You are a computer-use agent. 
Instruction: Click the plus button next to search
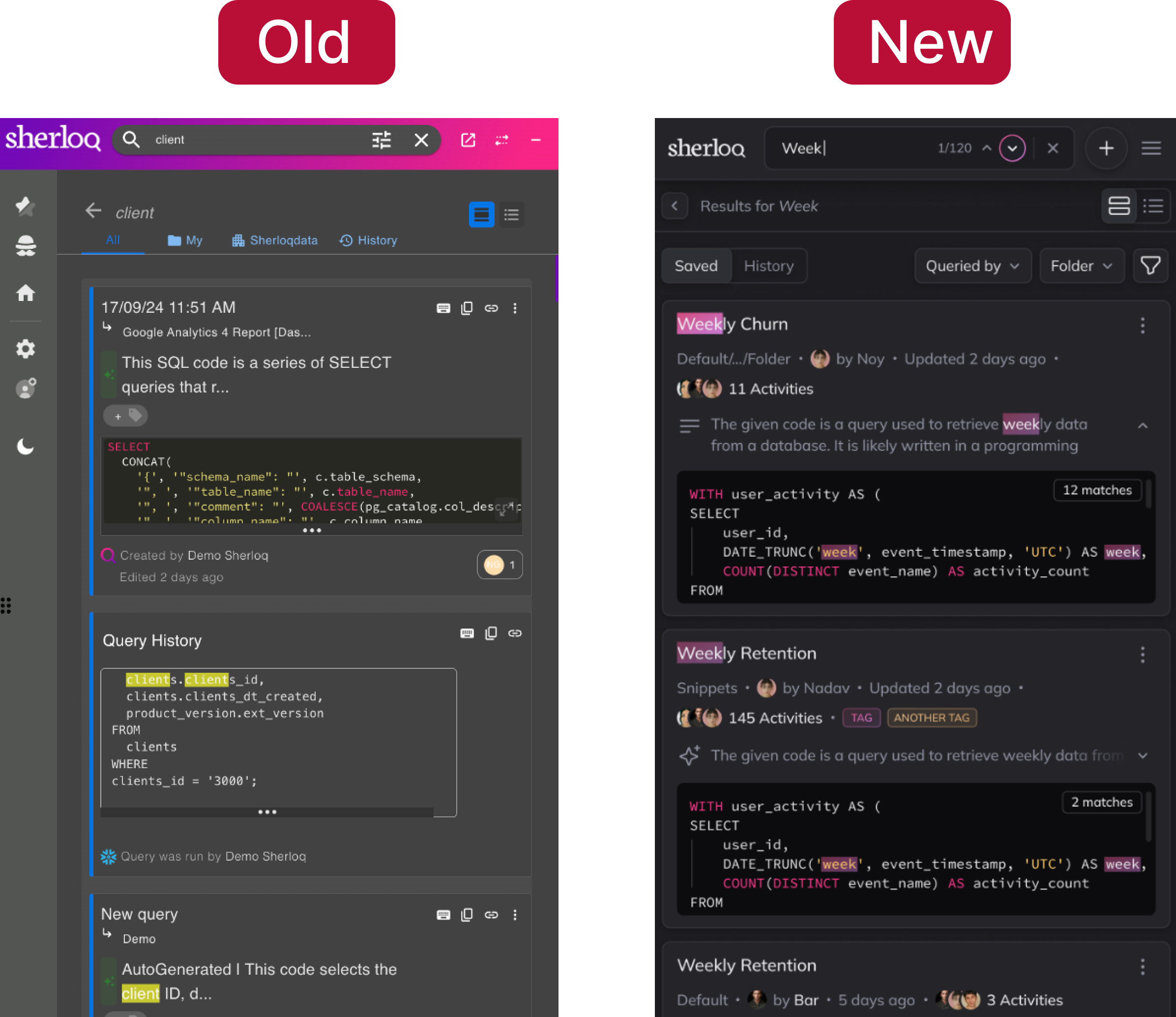[x=1106, y=149]
